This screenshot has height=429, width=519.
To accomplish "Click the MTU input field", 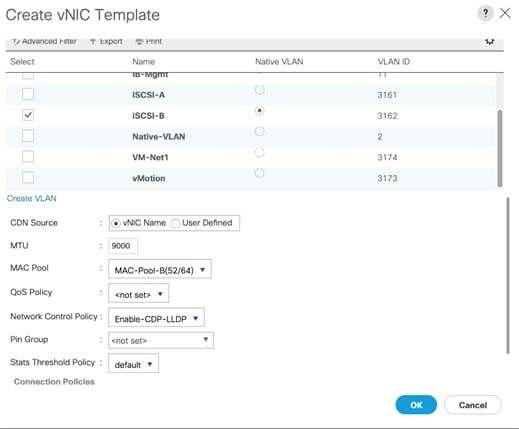I will (123, 246).
